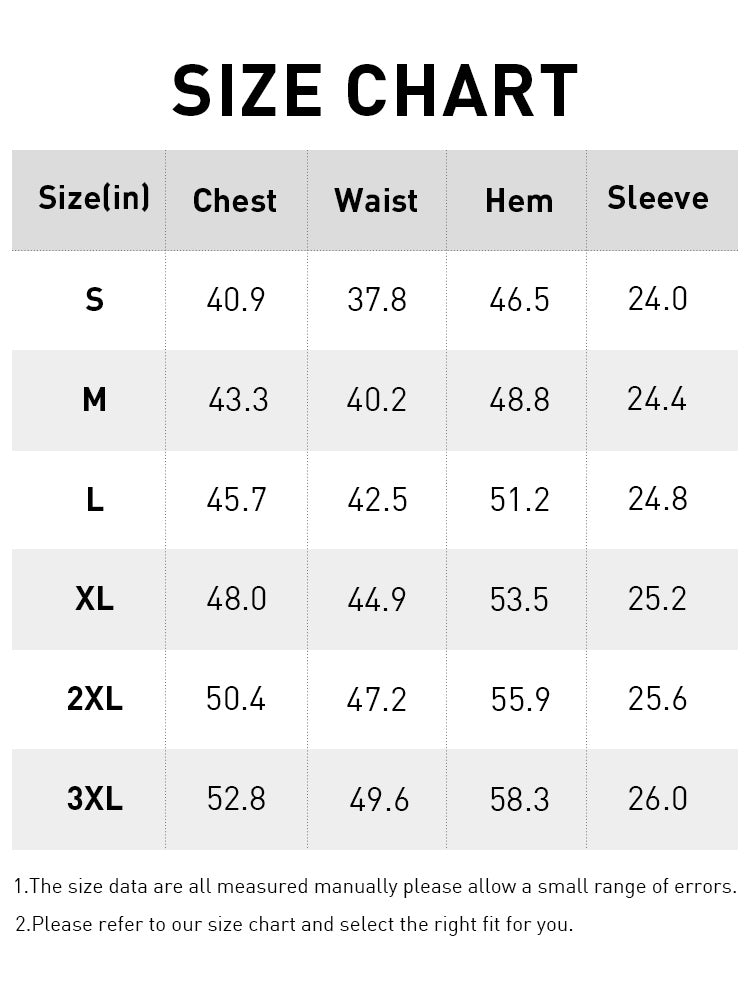Click the SIZE CHART title
This screenshot has width=750, height=1000.
point(375,92)
